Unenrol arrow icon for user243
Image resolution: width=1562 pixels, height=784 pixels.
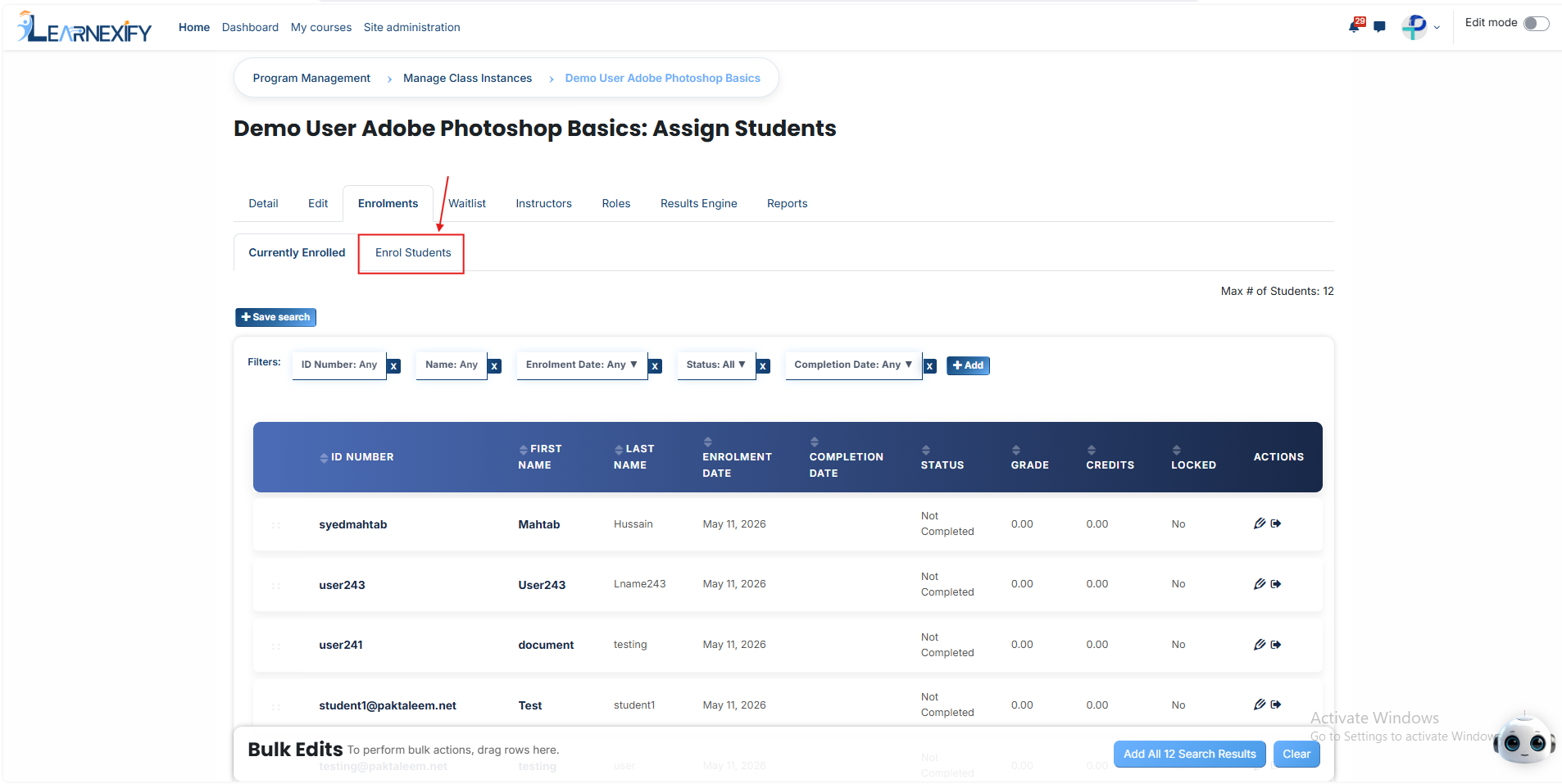[1276, 584]
